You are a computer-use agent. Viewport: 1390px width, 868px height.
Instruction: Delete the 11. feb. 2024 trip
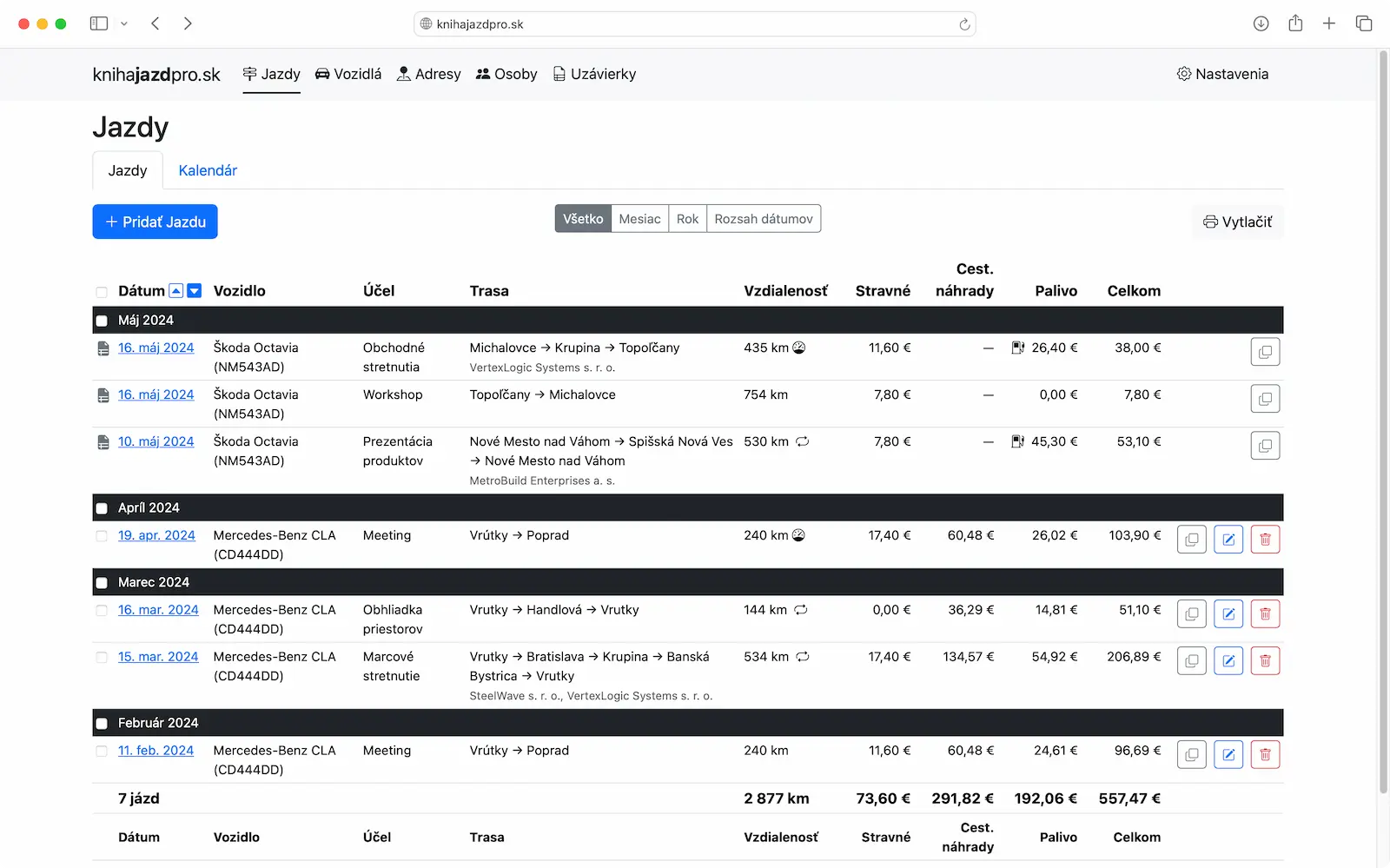1265,755
